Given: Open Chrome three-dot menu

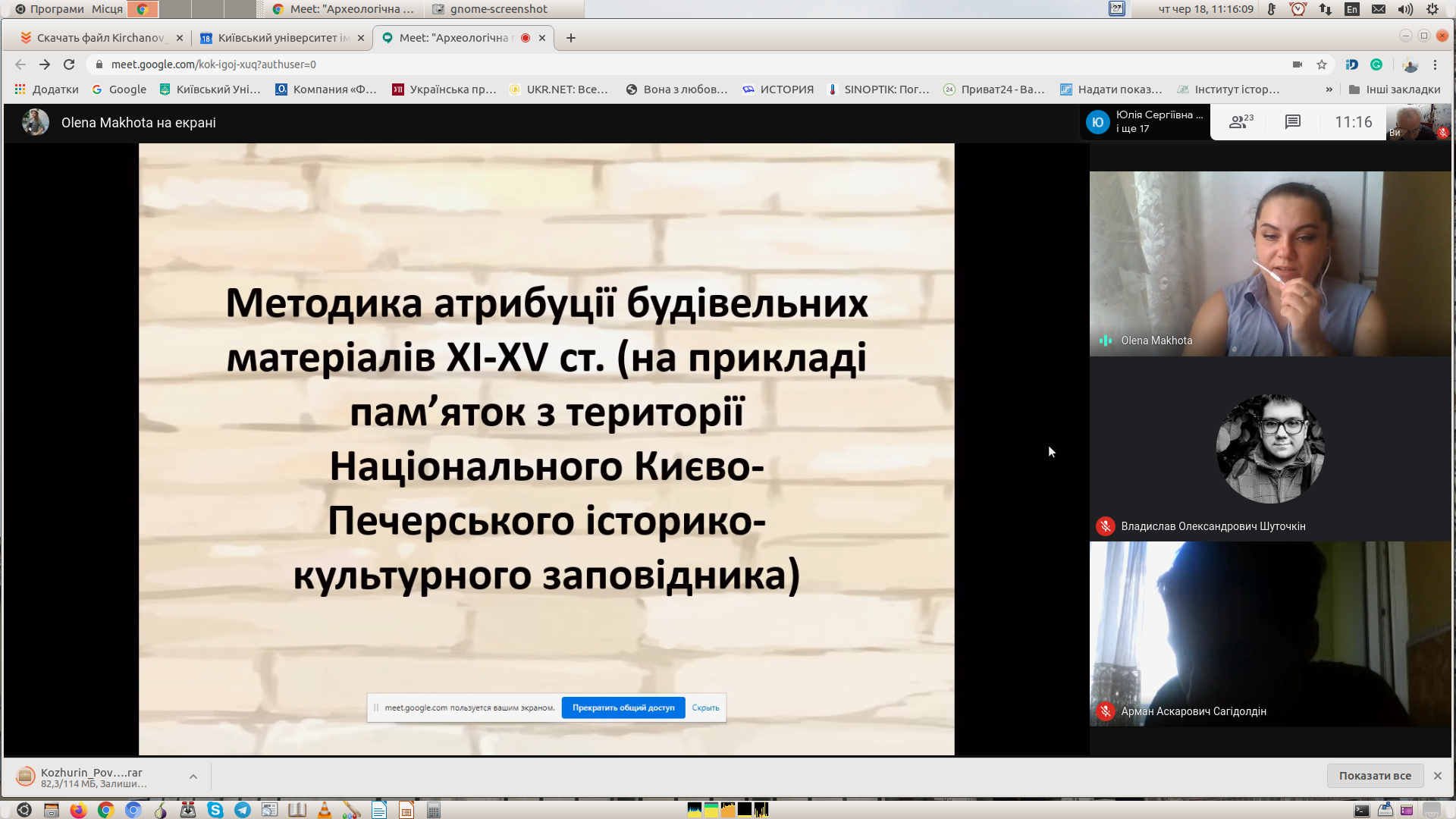Looking at the screenshot, I should [1435, 64].
